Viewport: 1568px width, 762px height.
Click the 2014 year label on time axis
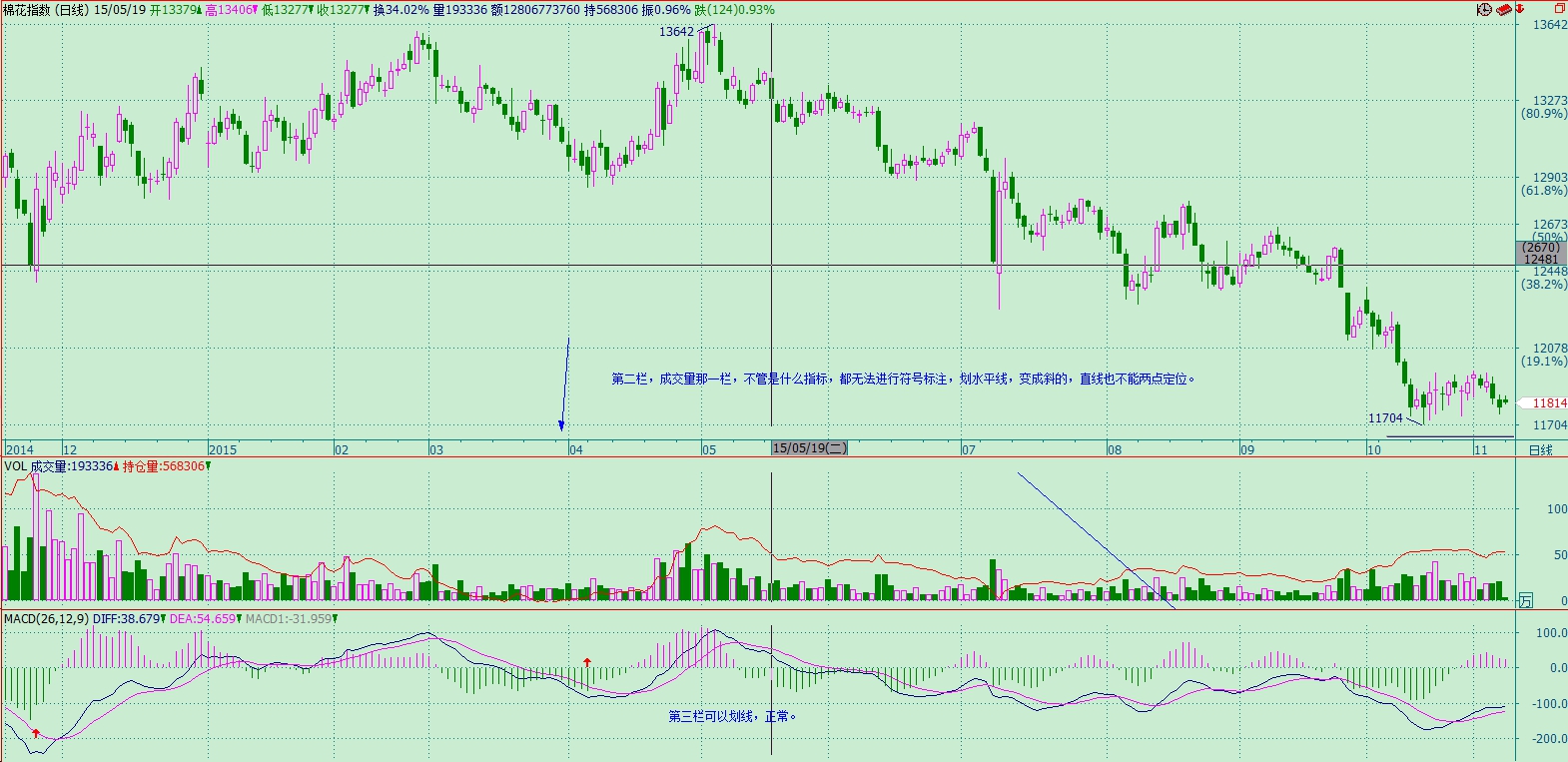19,449
